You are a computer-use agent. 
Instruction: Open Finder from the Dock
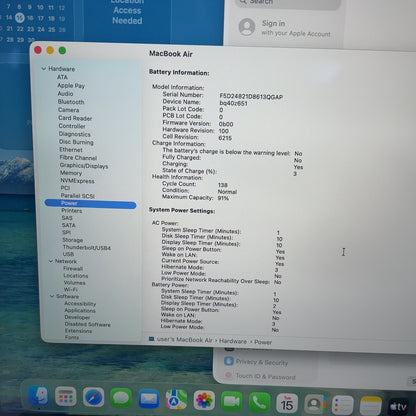point(38,396)
